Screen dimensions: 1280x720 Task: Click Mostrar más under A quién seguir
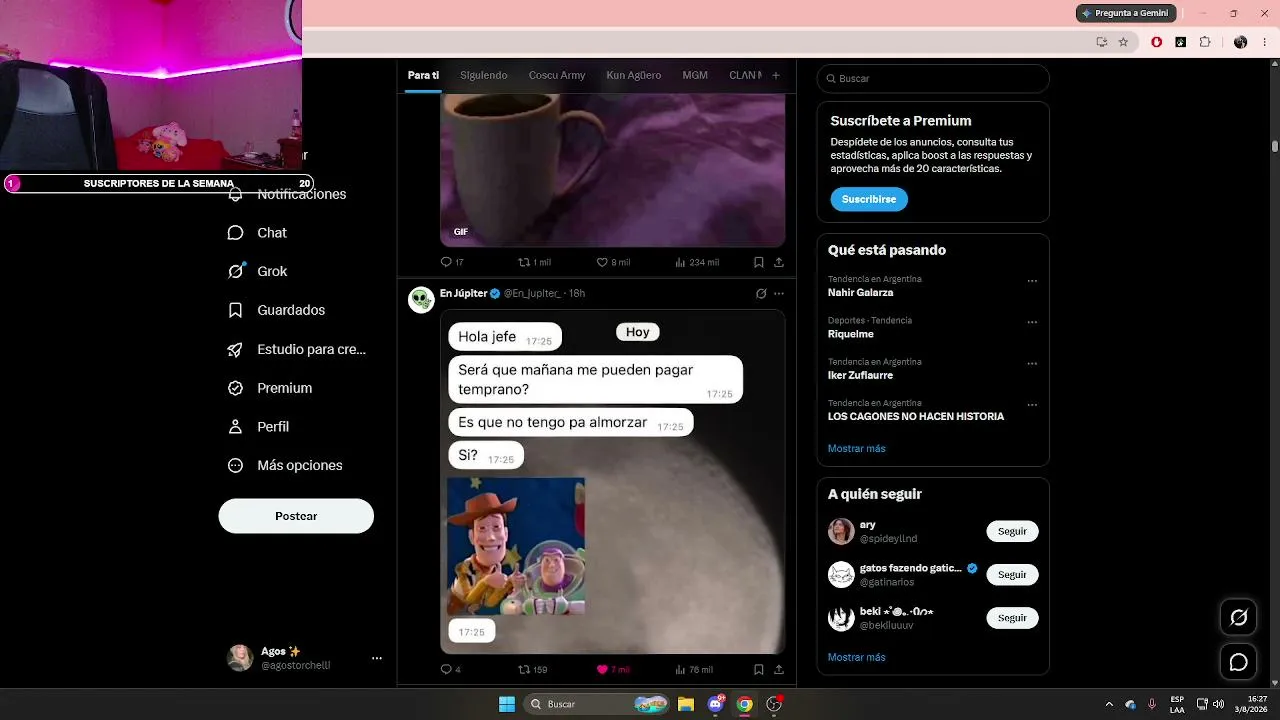point(857,657)
